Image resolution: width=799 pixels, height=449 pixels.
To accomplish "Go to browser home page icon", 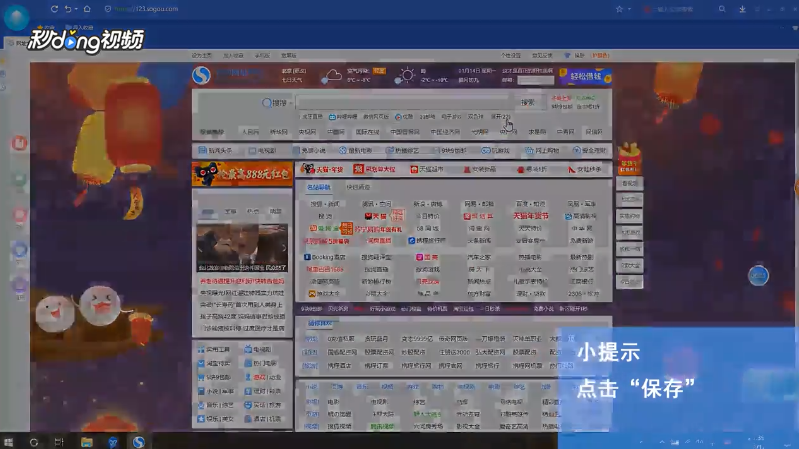I will (x=87, y=9).
